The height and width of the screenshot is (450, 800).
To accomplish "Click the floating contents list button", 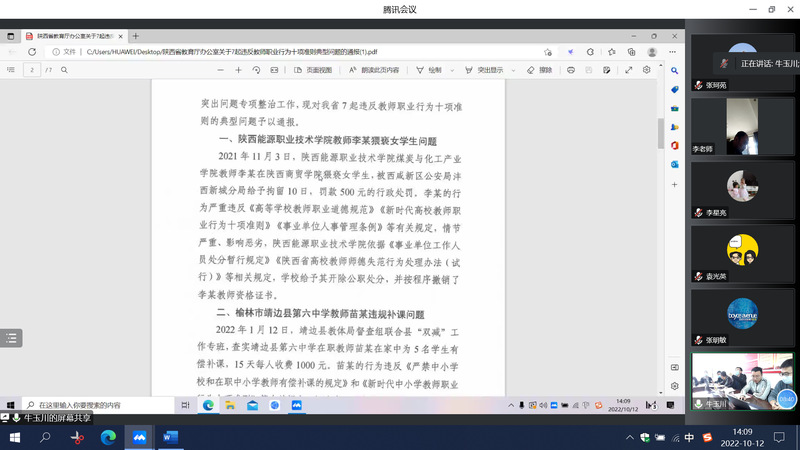I will [11, 338].
